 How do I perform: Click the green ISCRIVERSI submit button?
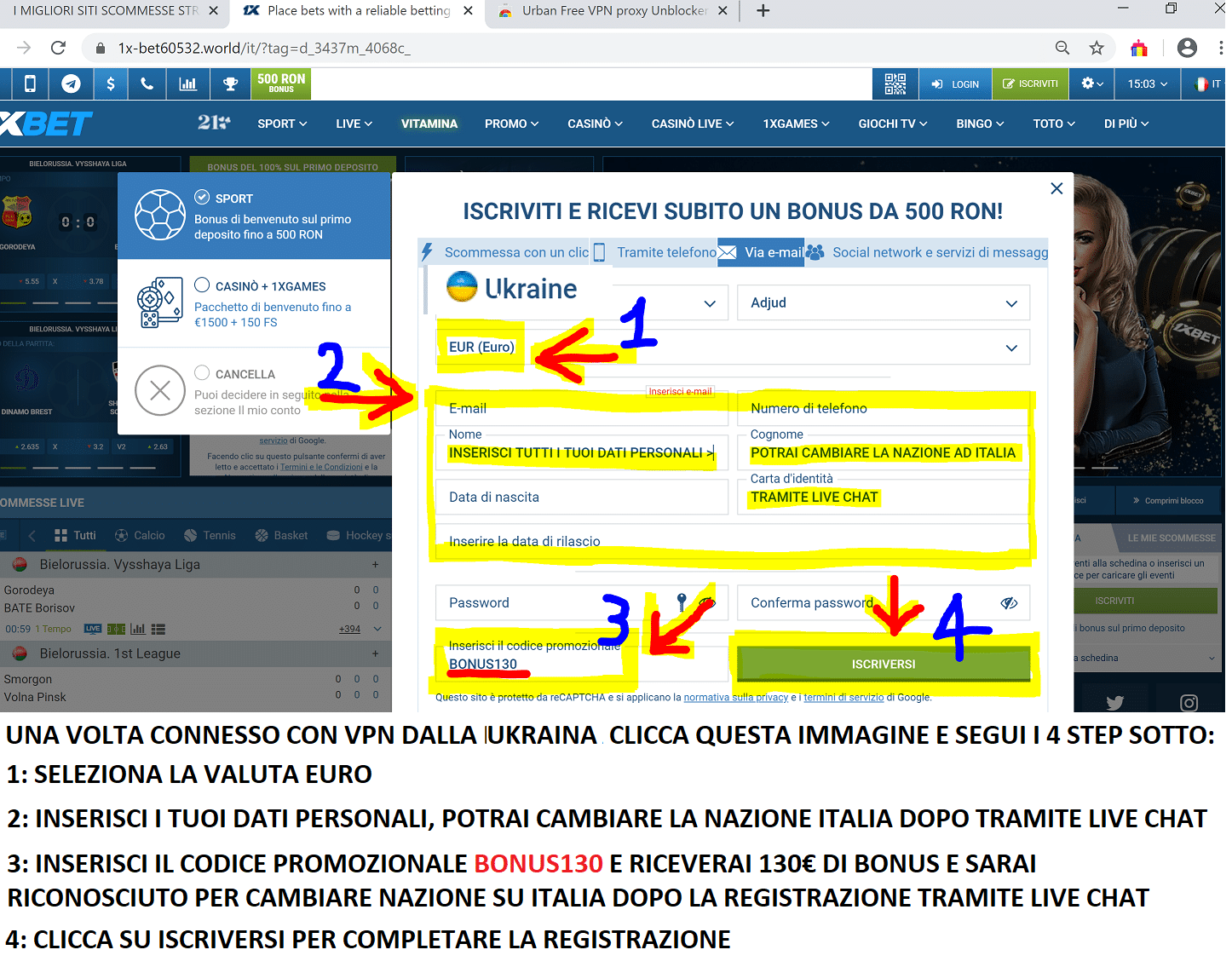884,664
